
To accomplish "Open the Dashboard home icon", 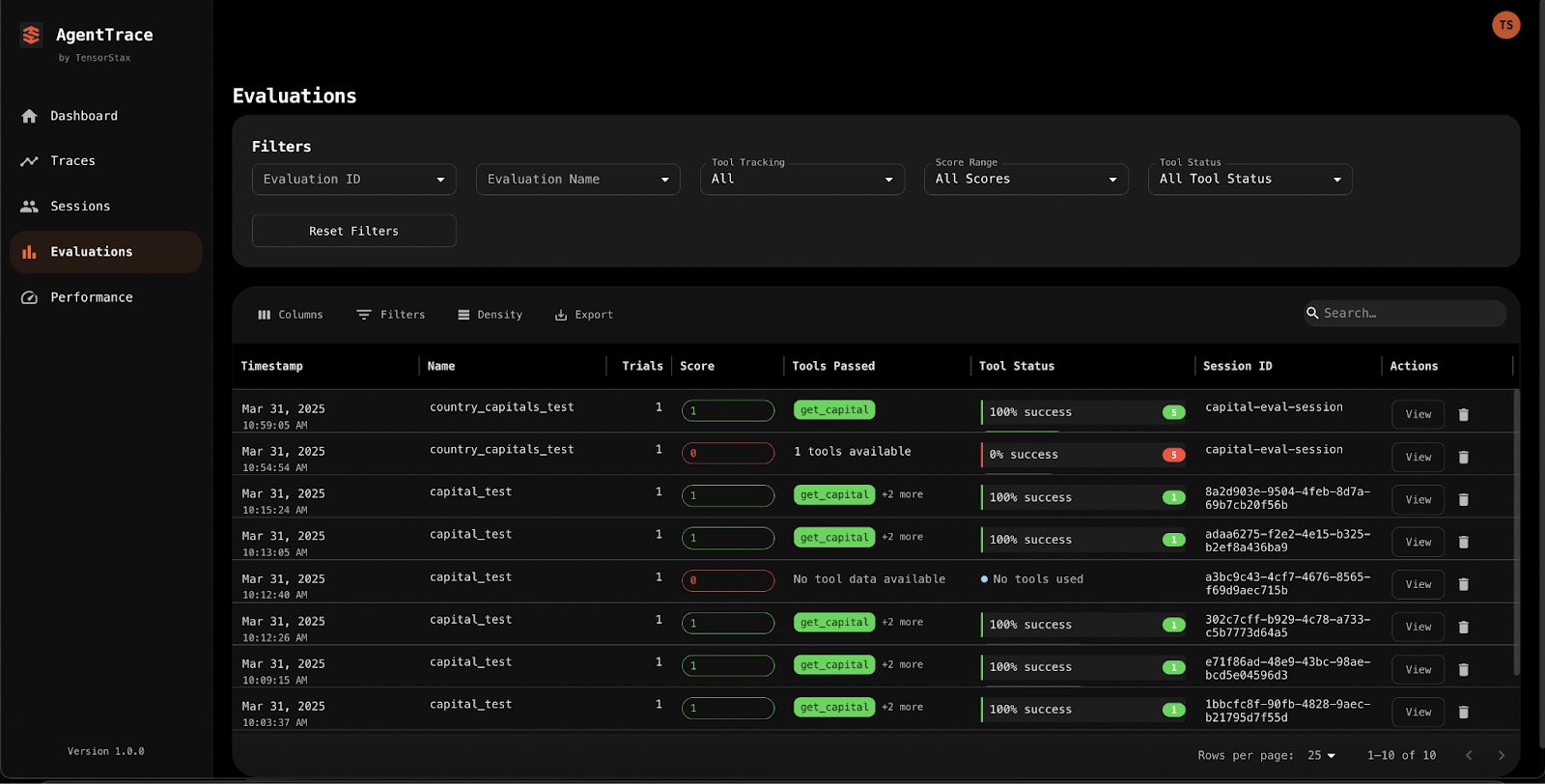I will click(x=30, y=116).
